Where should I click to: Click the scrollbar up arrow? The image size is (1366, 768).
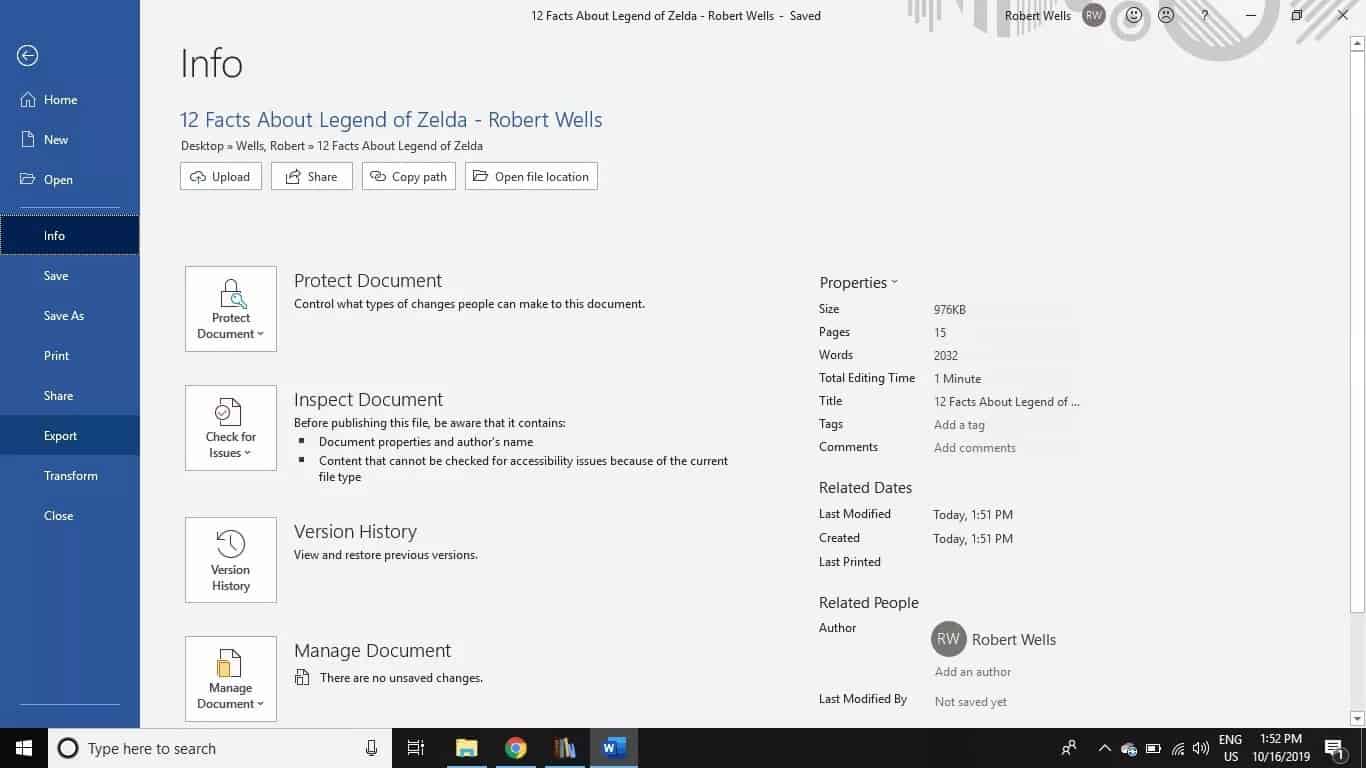point(1357,44)
